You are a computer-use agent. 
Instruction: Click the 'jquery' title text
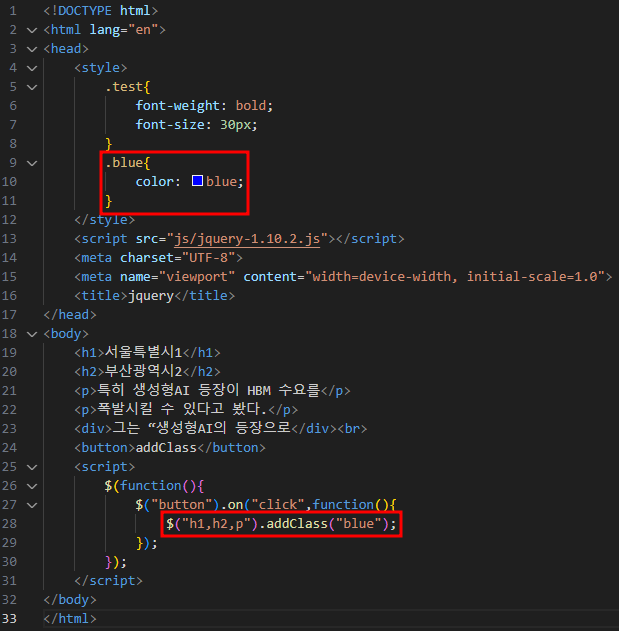click(x=151, y=296)
